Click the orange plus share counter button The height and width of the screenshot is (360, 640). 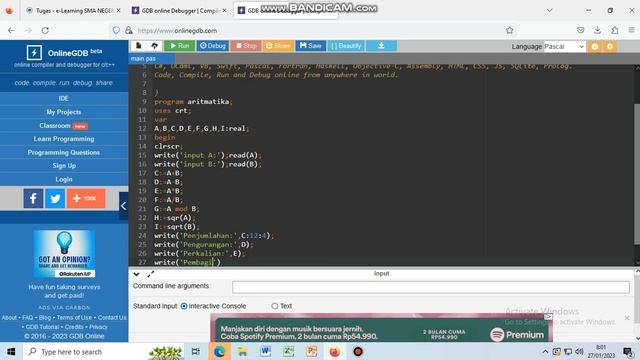tap(86, 198)
